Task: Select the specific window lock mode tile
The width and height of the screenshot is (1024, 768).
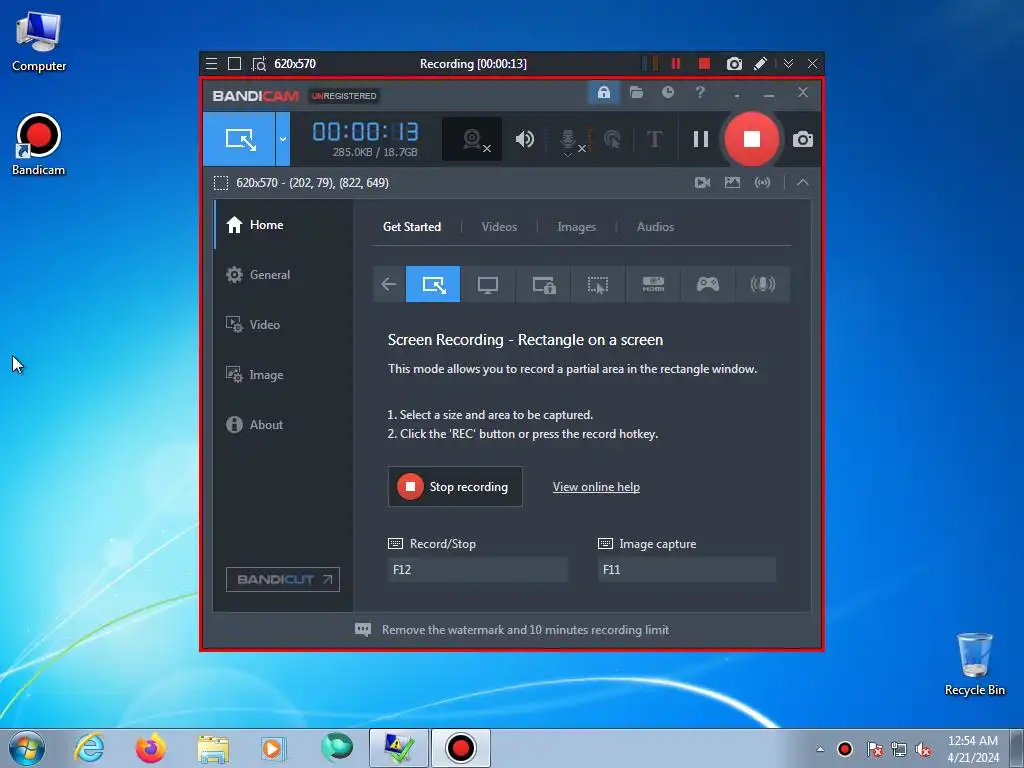Action: [x=543, y=284]
